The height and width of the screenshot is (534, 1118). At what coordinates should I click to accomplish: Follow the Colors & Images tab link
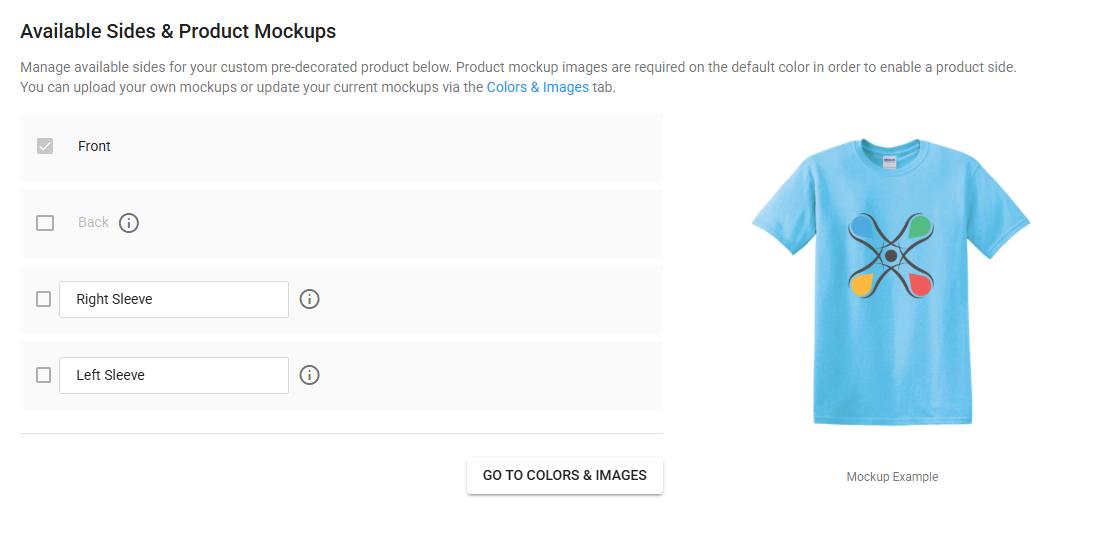[x=537, y=87]
